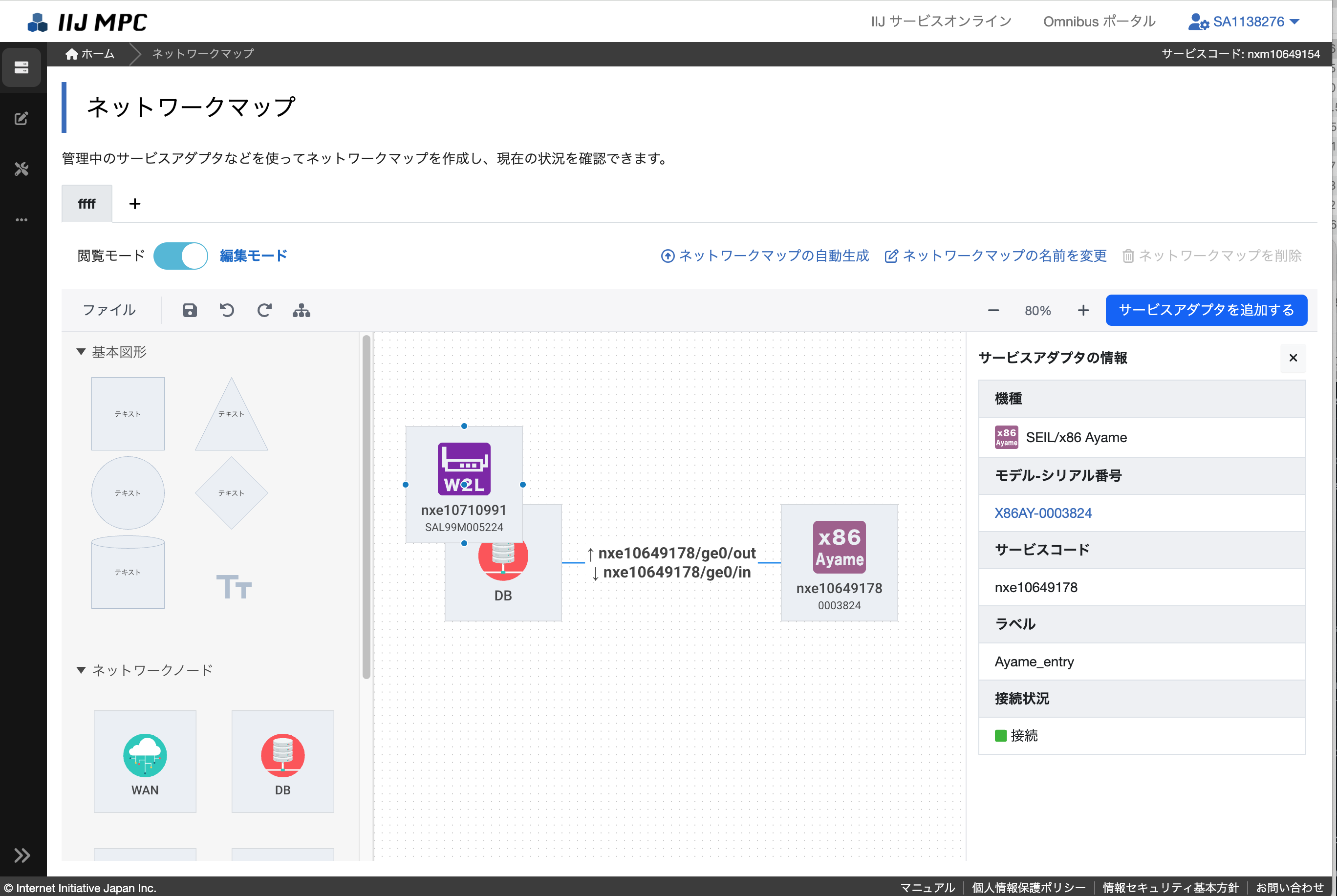Click the redo arrow icon
This screenshot has height=896, width=1337.
coord(264,310)
